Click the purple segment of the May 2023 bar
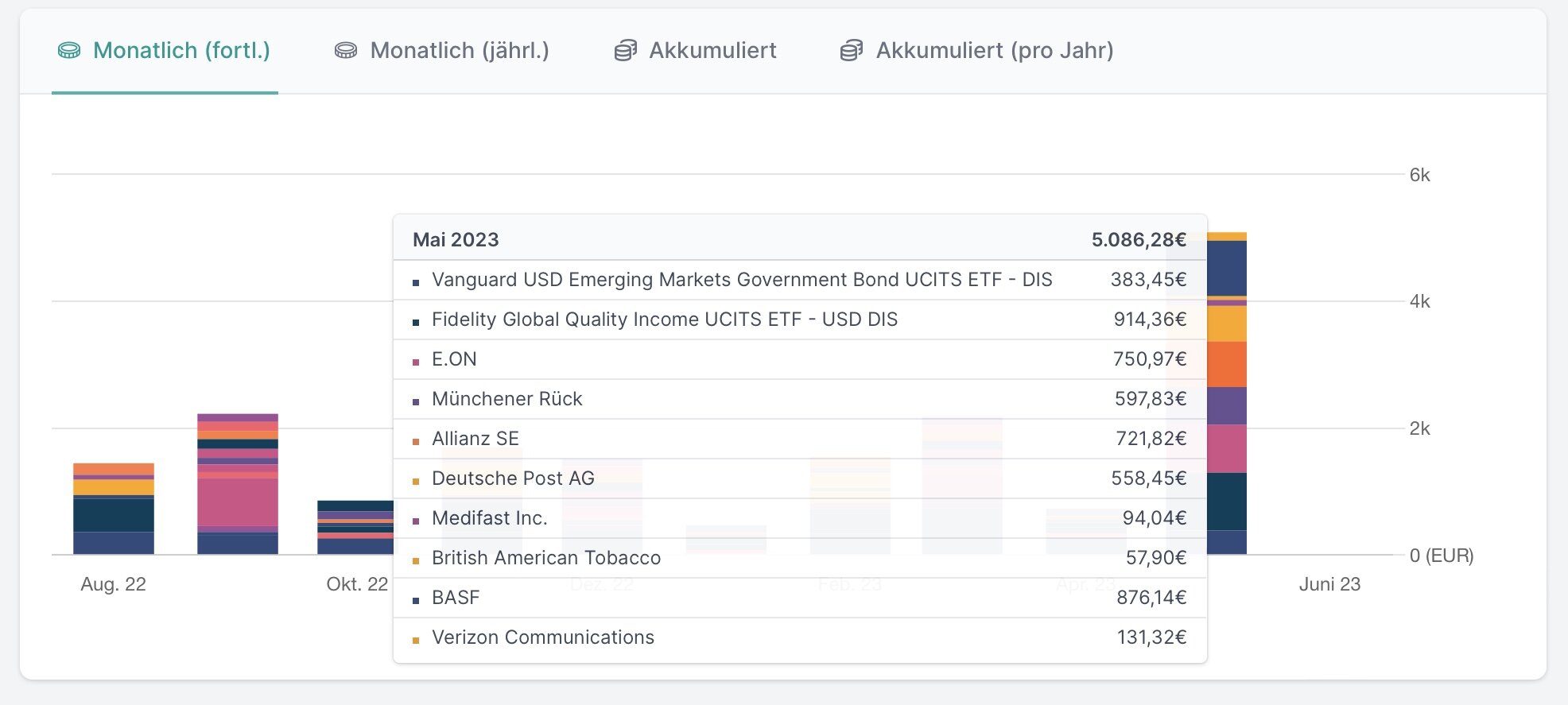 tap(1227, 405)
